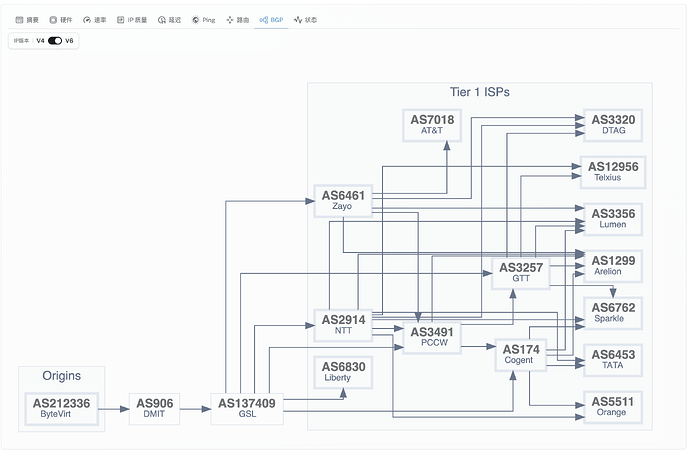The image size is (690, 453).
Task: Go to the 延迟 latency tab
Action: click(169, 20)
